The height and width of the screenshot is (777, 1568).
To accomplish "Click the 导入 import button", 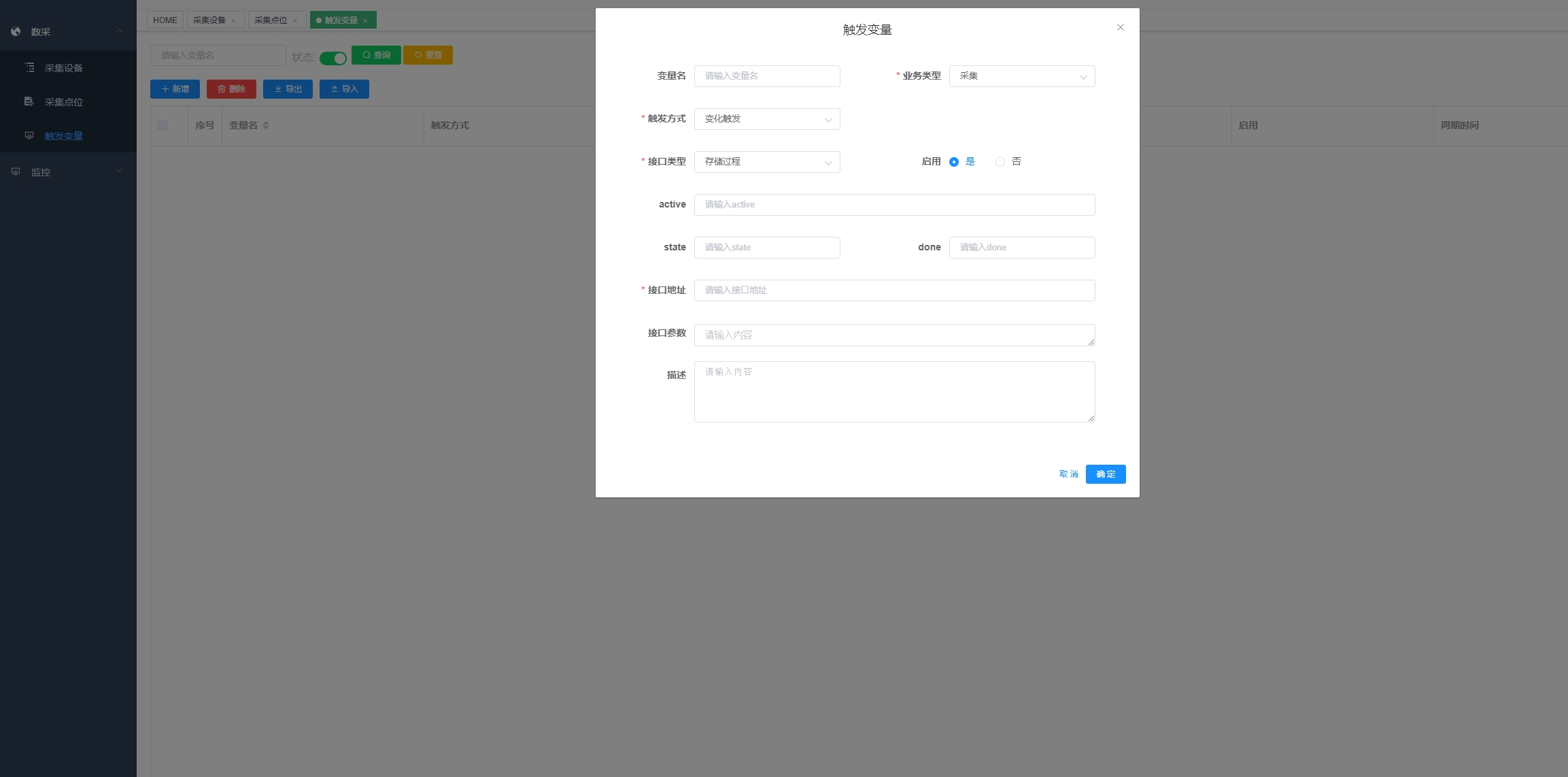I will click(344, 89).
